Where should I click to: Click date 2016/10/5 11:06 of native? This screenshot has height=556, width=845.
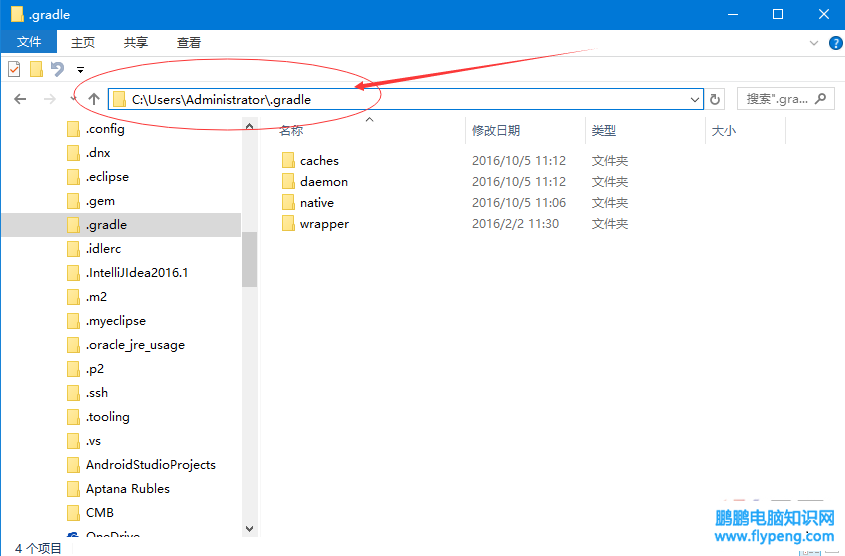click(519, 203)
